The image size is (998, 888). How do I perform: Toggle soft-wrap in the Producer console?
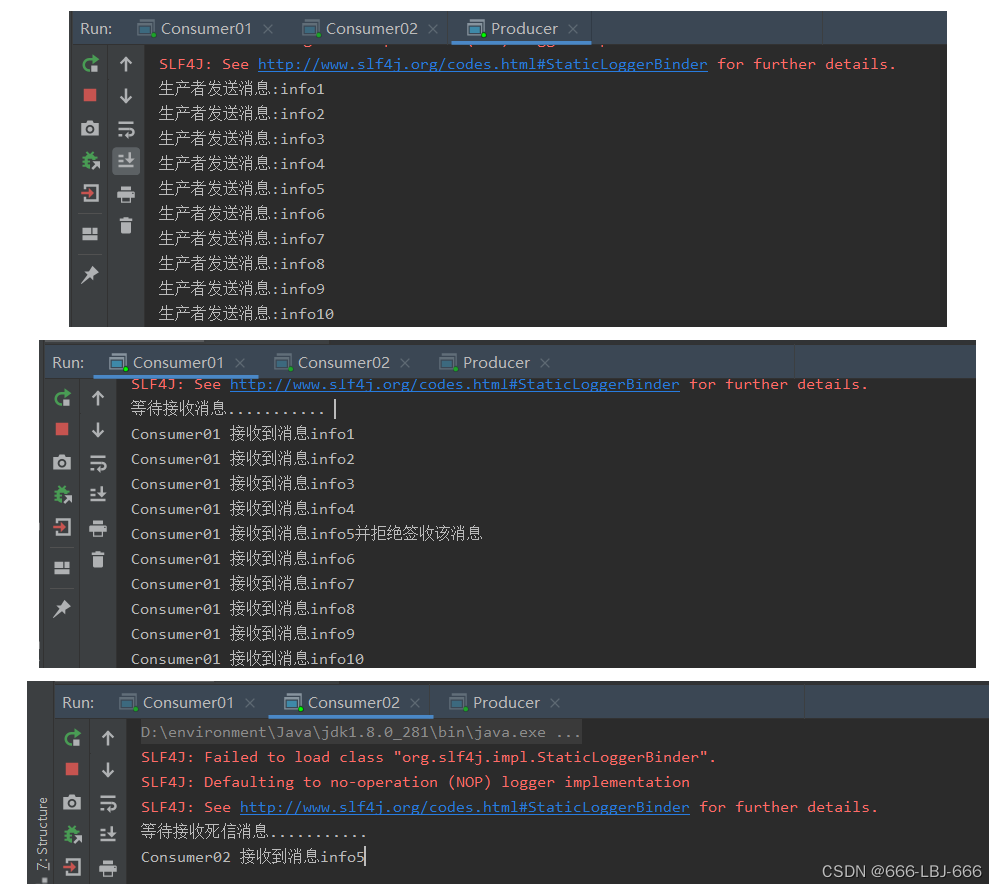[x=126, y=129]
